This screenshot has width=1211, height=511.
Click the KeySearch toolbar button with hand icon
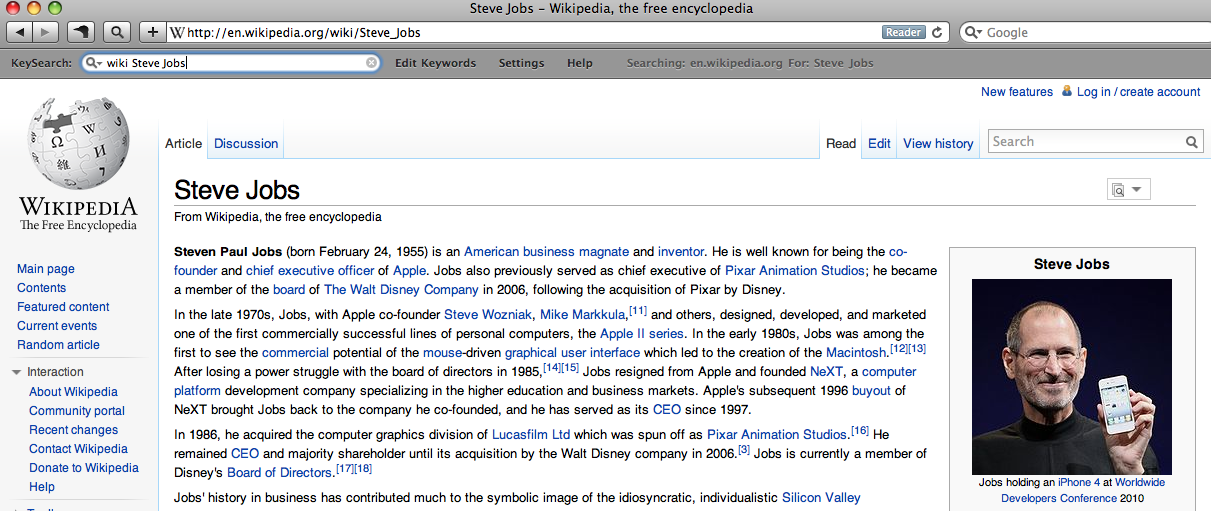(x=81, y=31)
